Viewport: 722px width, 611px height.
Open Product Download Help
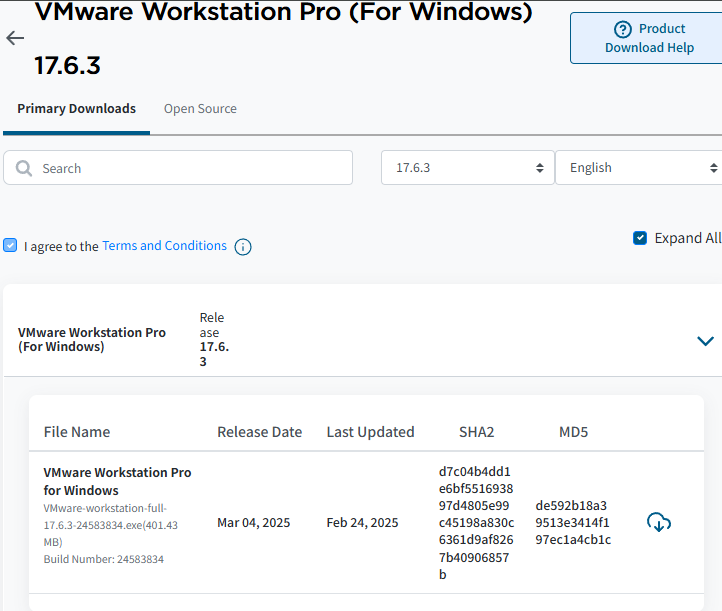coord(648,38)
